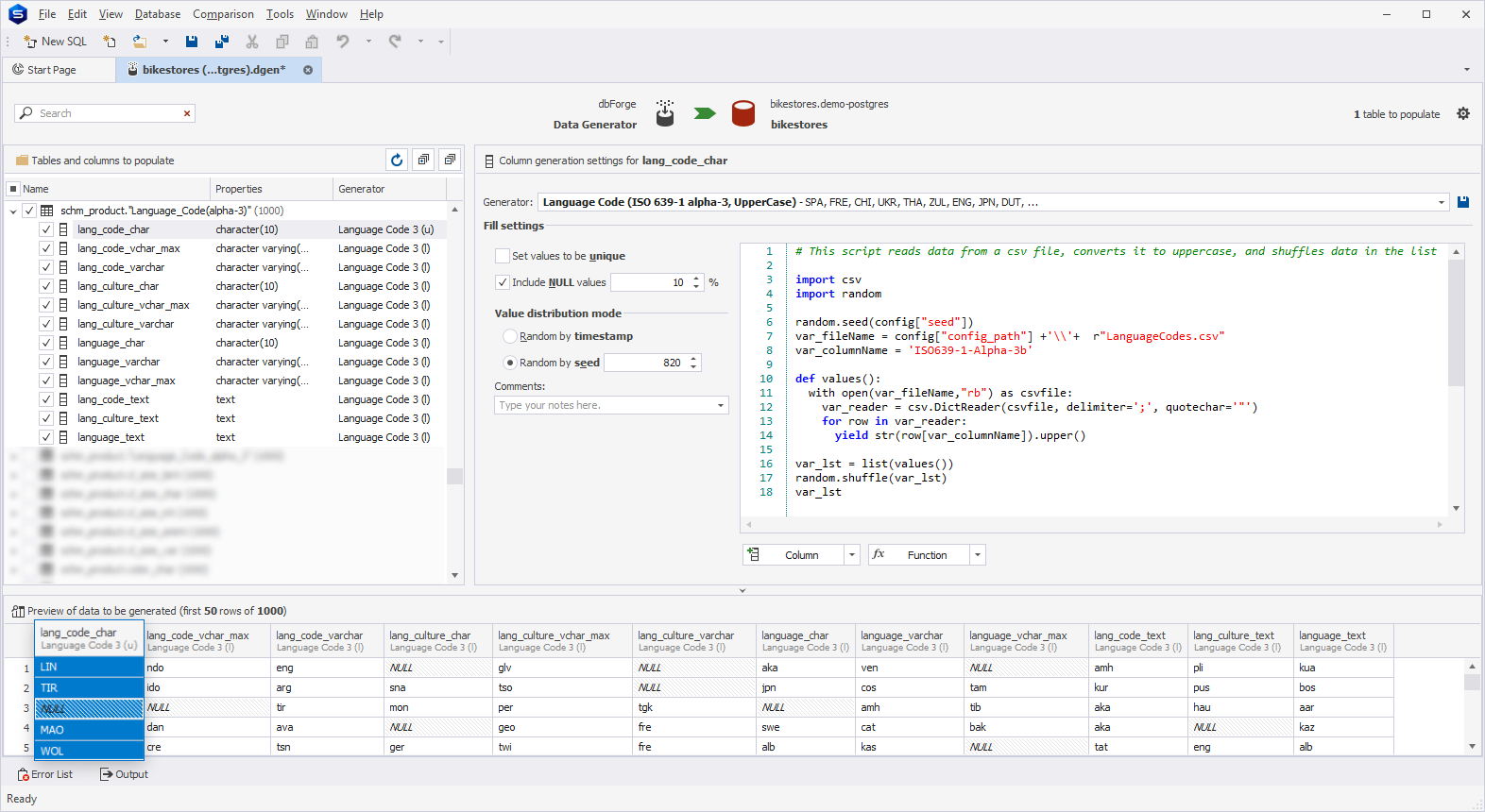Close the bikestores dgen tab

click(308, 70)
